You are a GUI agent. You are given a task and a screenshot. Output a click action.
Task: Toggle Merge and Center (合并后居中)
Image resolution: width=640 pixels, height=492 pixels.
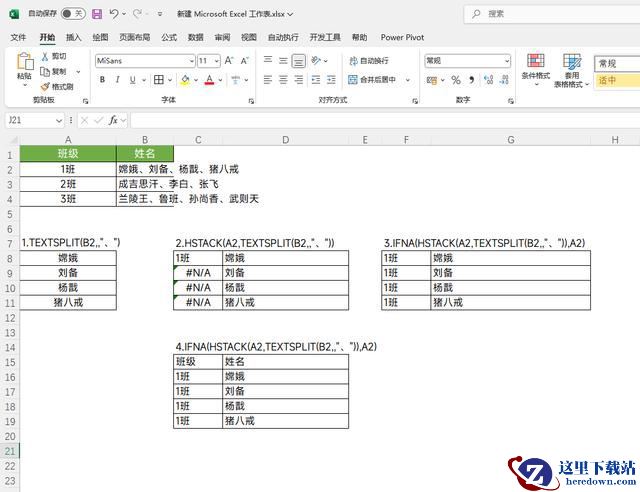point(372,80)
